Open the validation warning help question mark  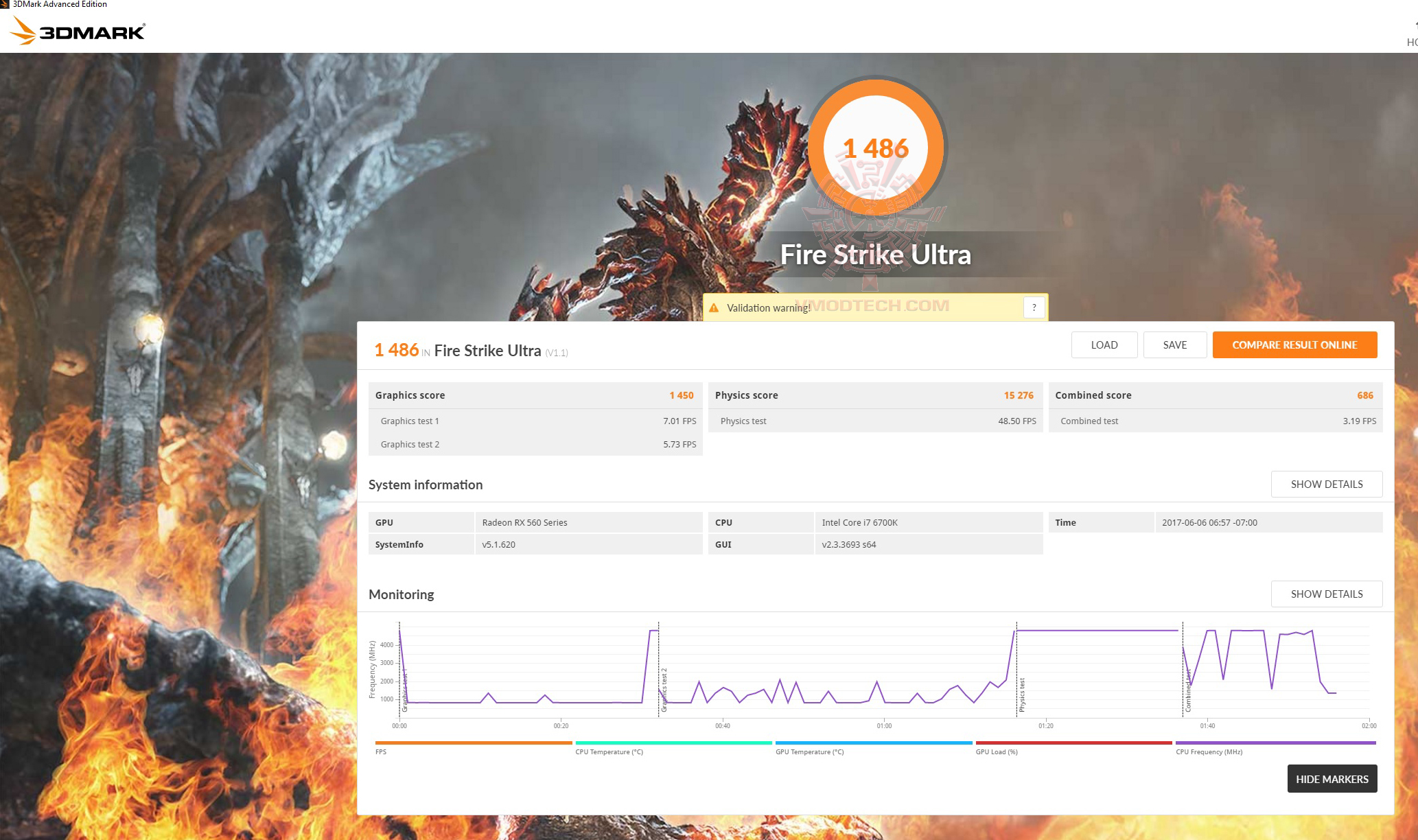pyautogui.click(x=1034, y=307)
